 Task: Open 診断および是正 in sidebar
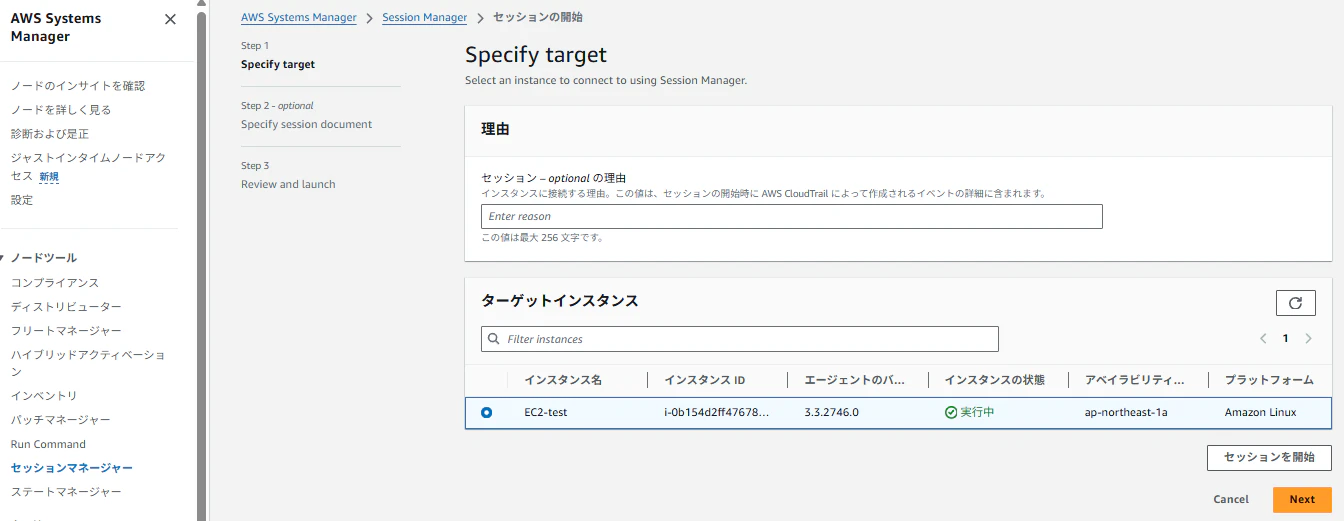point(50,134)
